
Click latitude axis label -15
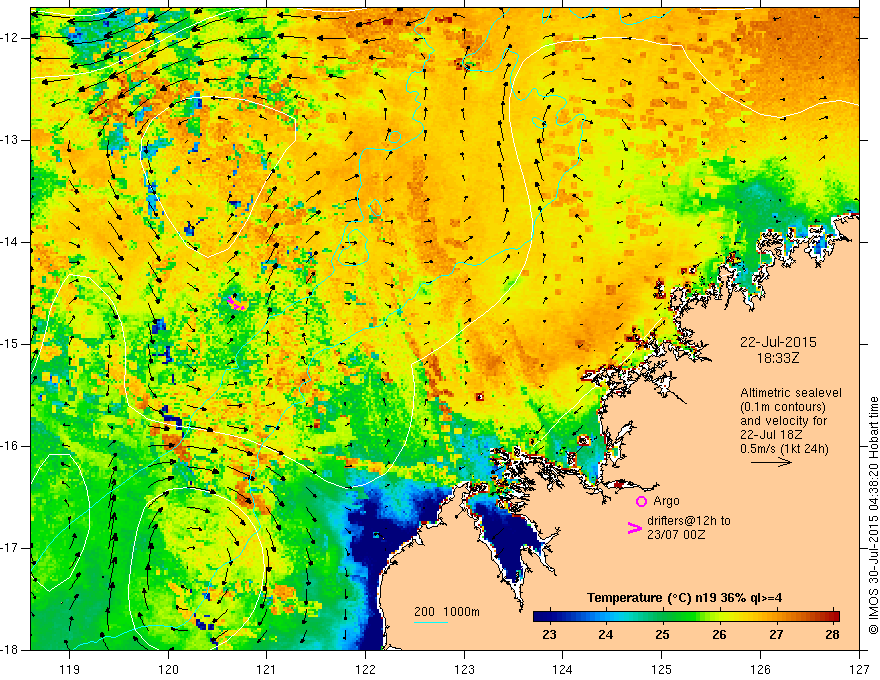(x=11, y=344)
